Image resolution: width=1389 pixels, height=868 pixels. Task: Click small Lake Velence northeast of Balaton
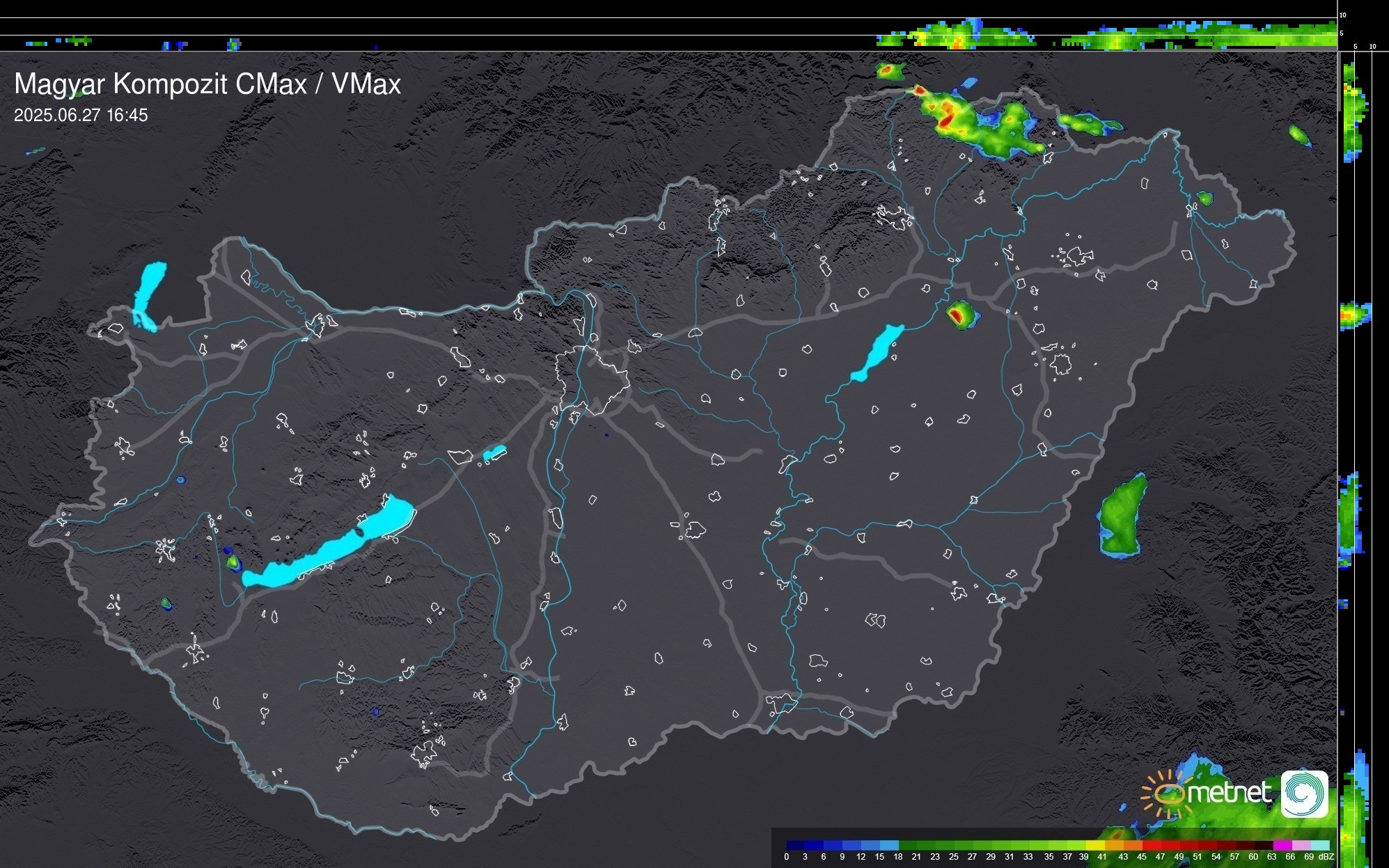click(x=494, y=453)
